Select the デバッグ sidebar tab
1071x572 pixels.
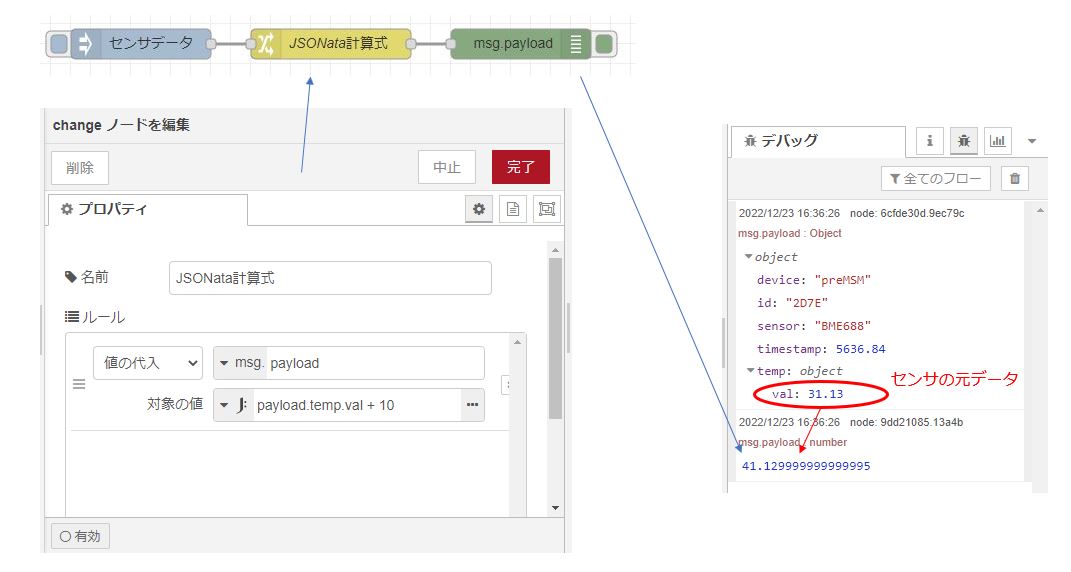click(x=817, y=142)
